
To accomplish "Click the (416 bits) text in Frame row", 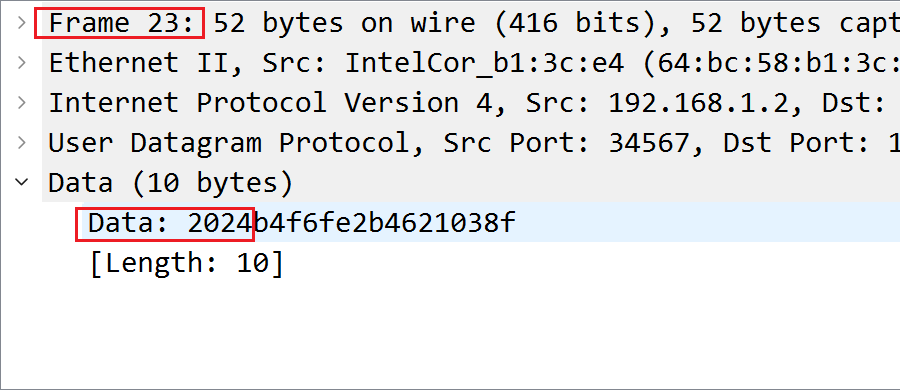I will pos(574,24).
